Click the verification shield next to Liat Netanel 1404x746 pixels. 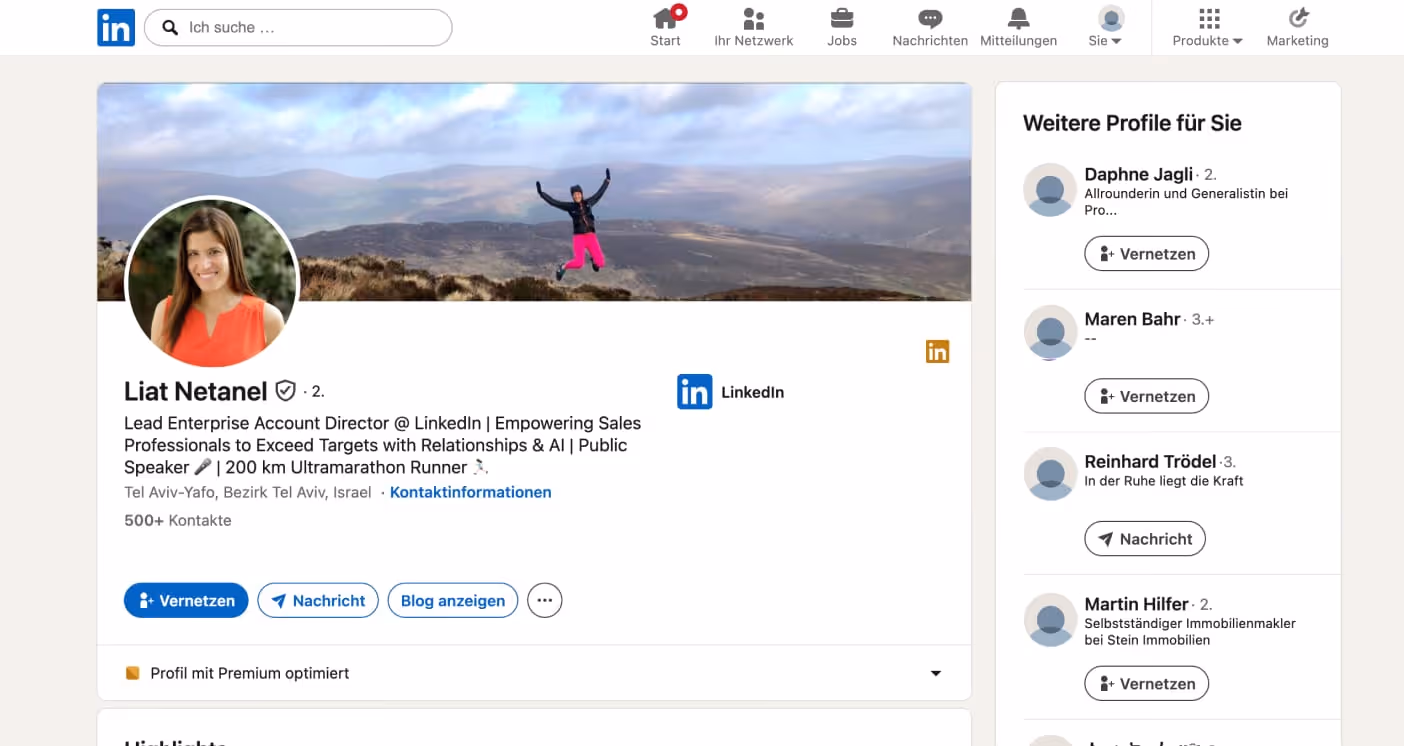point(285,391)
